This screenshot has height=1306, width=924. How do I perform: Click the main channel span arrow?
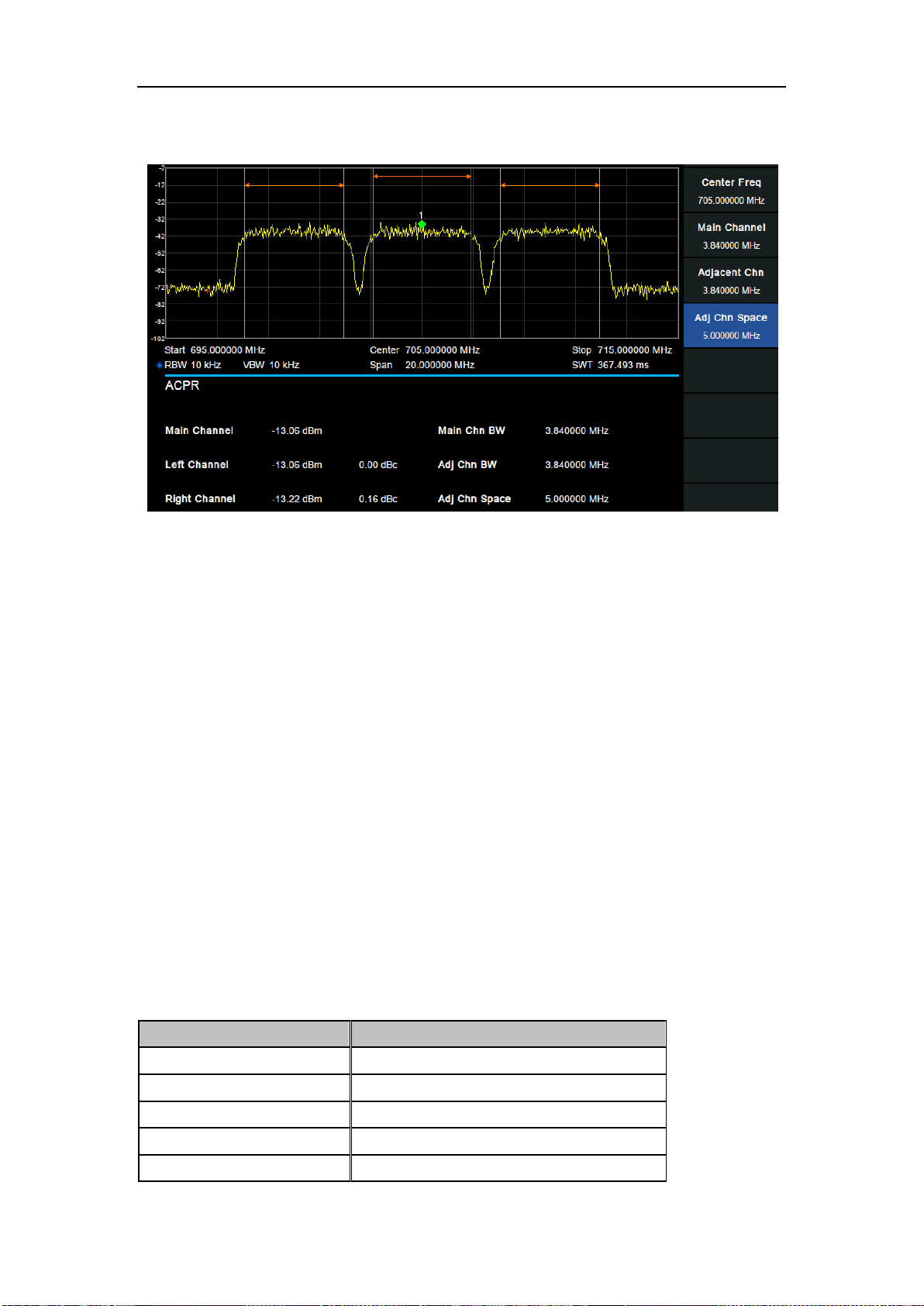(422, 177)
